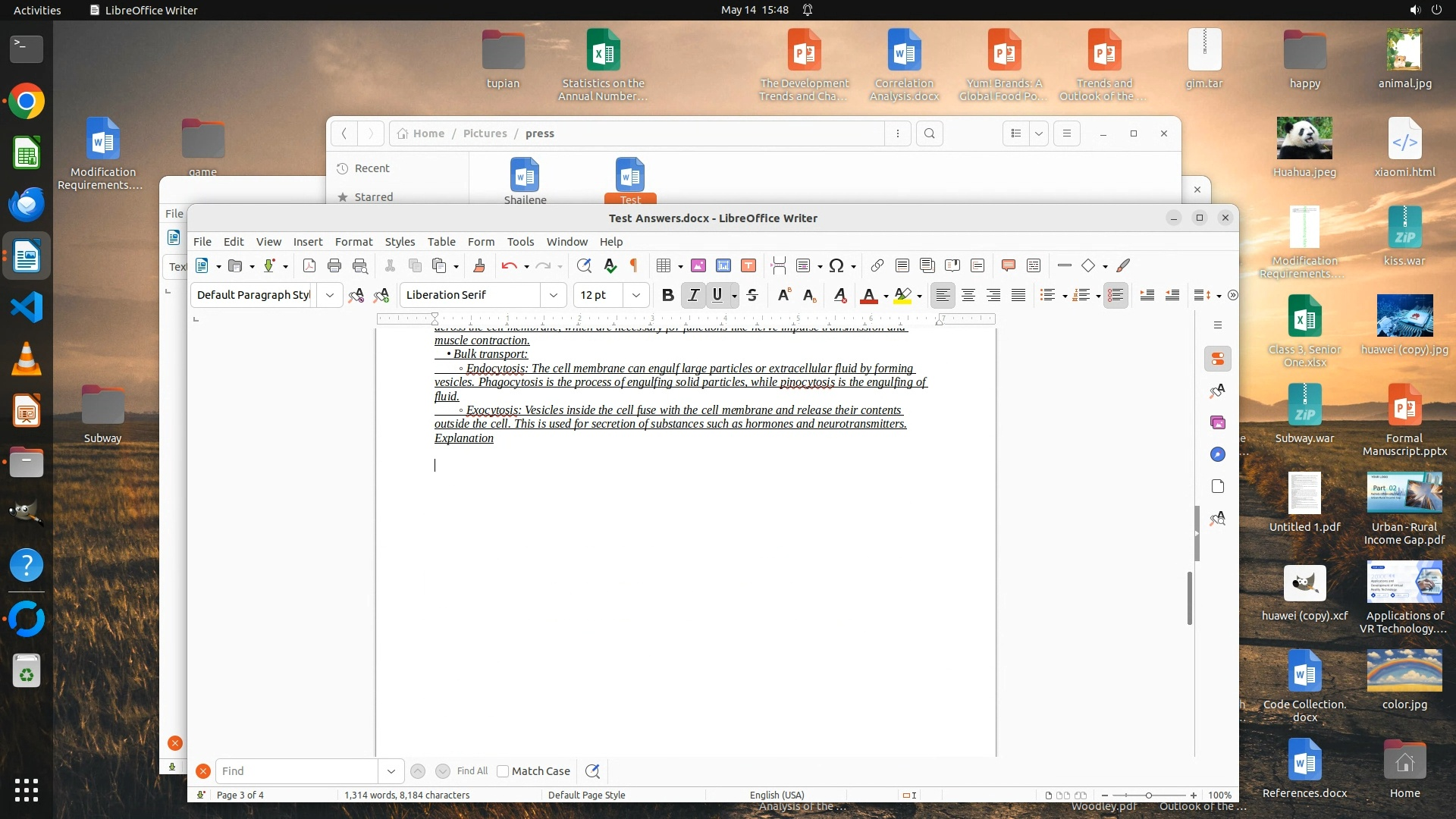Click Starred in the Files sidebar
1456x819 pixels.
[374, 197]
